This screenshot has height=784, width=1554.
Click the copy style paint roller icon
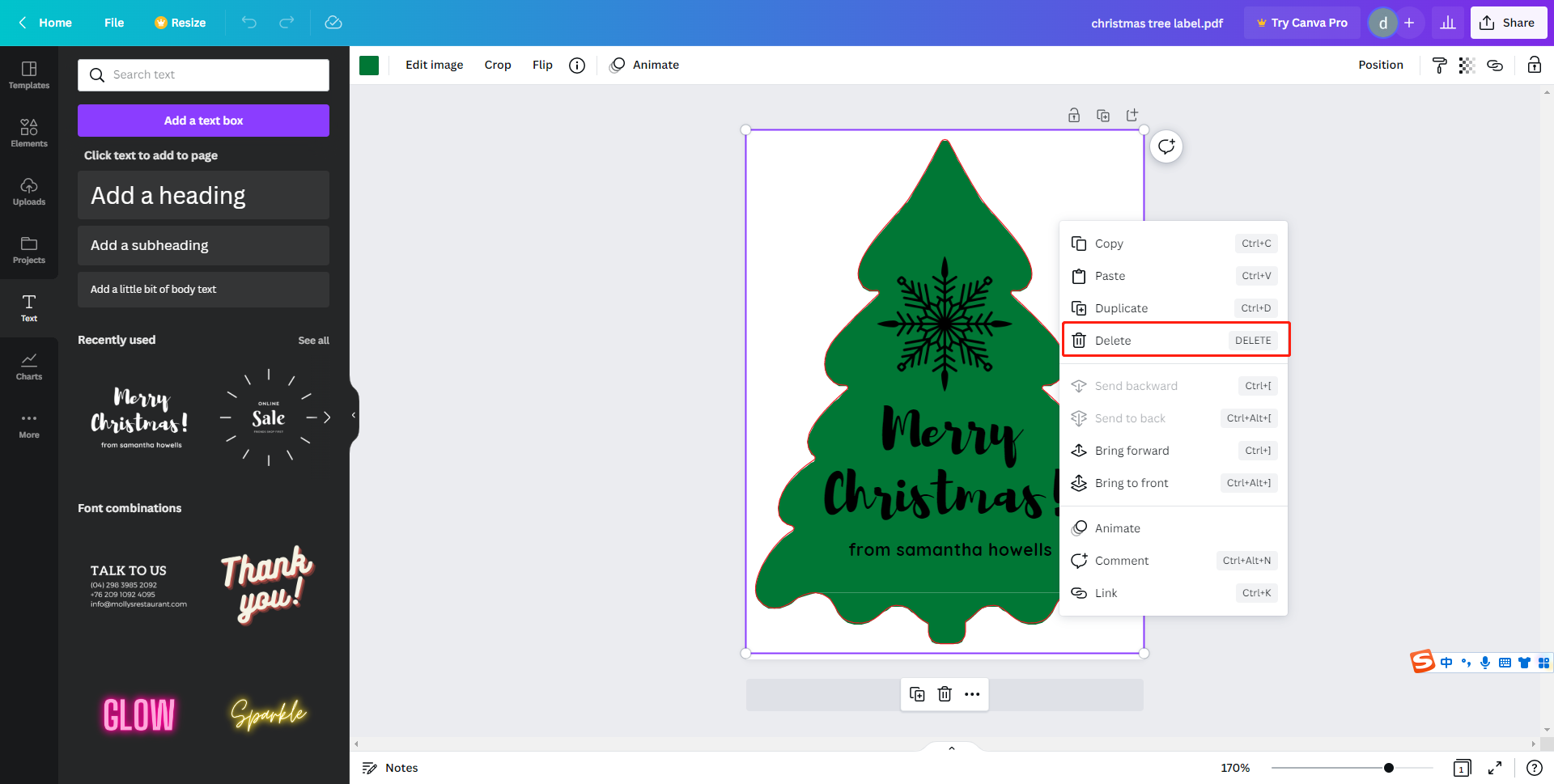1439,66
